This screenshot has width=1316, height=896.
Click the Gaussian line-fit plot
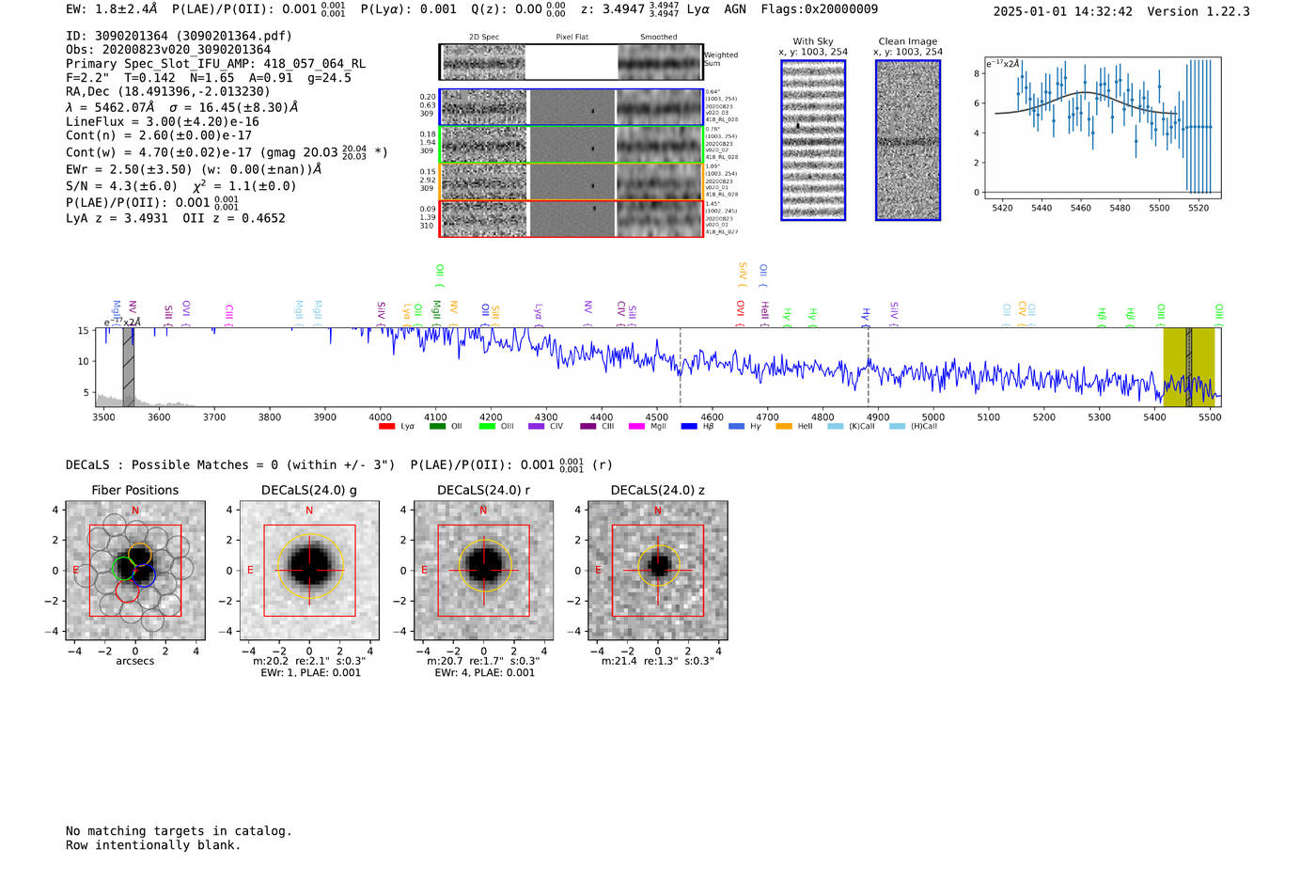point(1102,128)
